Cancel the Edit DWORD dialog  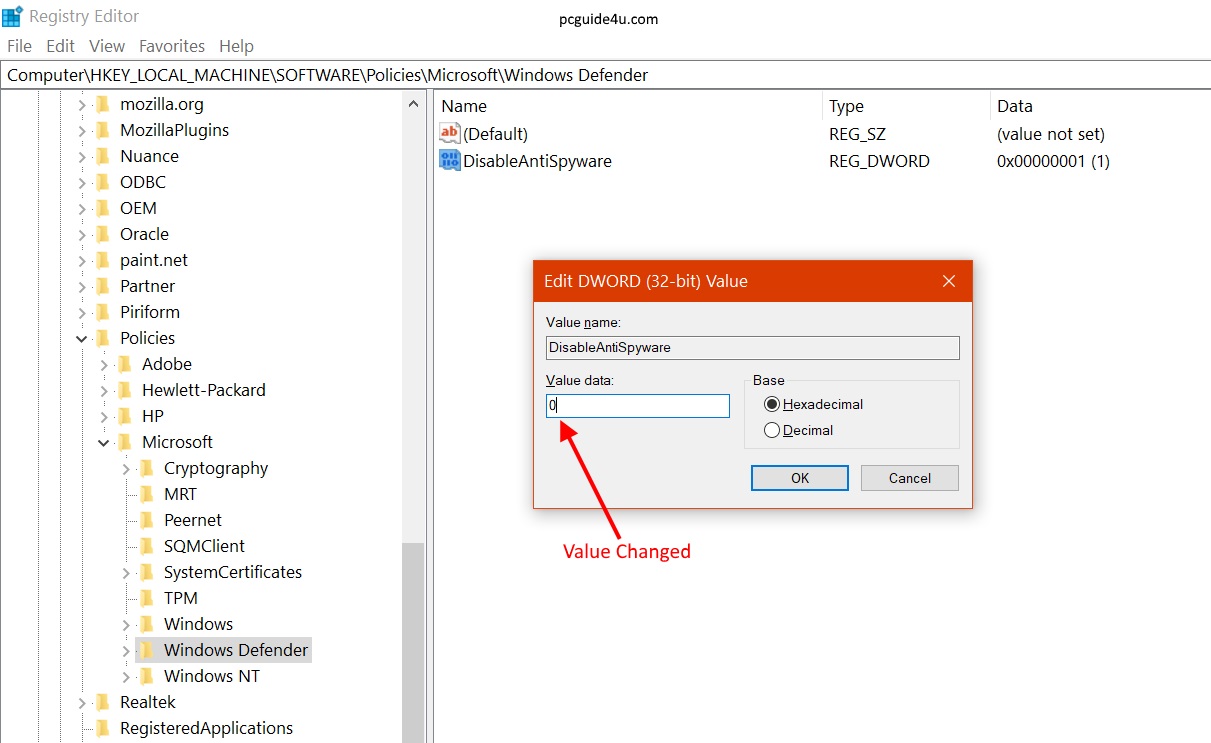(x=909, y=478)
